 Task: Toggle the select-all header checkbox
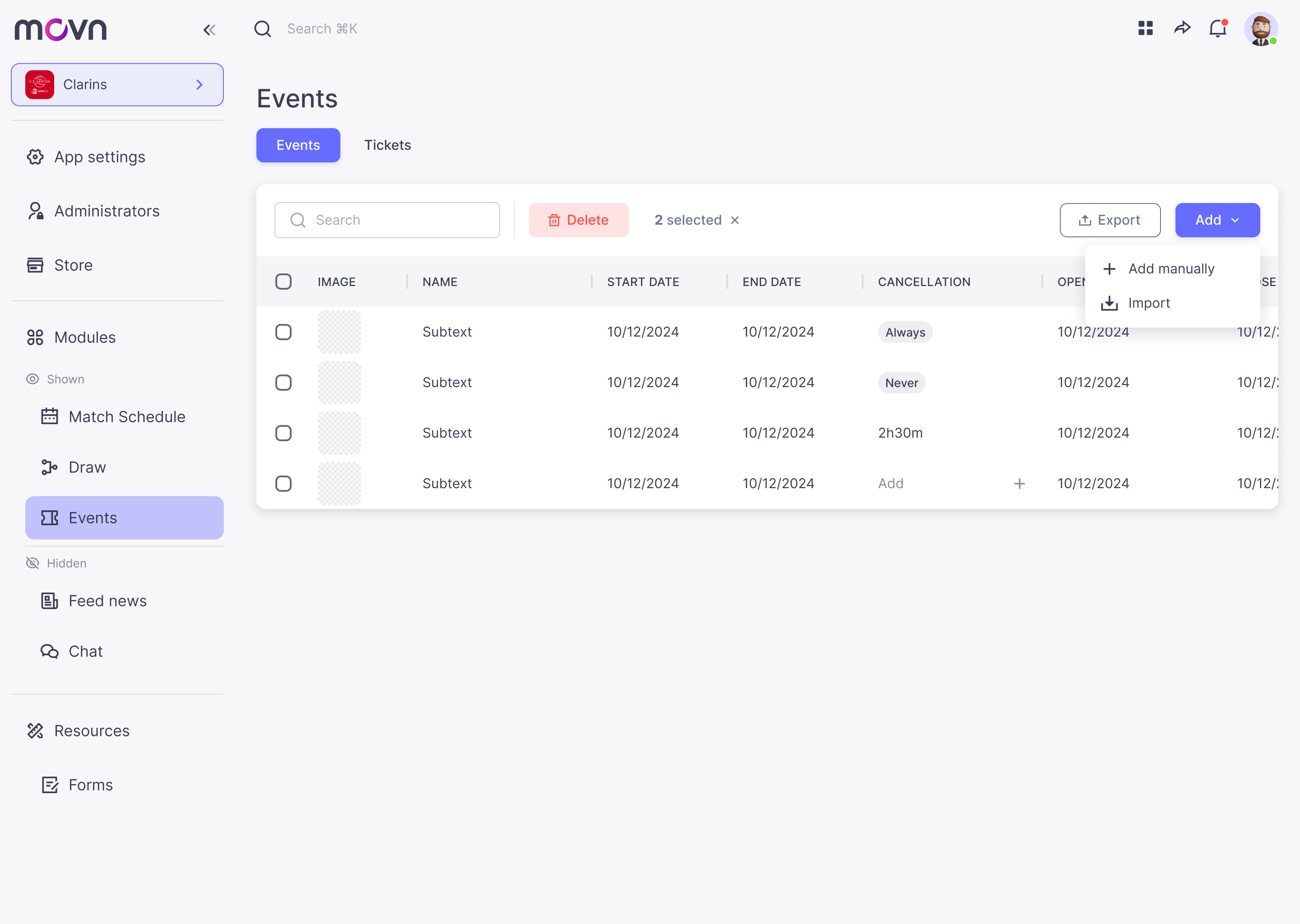tap(283, 282)
